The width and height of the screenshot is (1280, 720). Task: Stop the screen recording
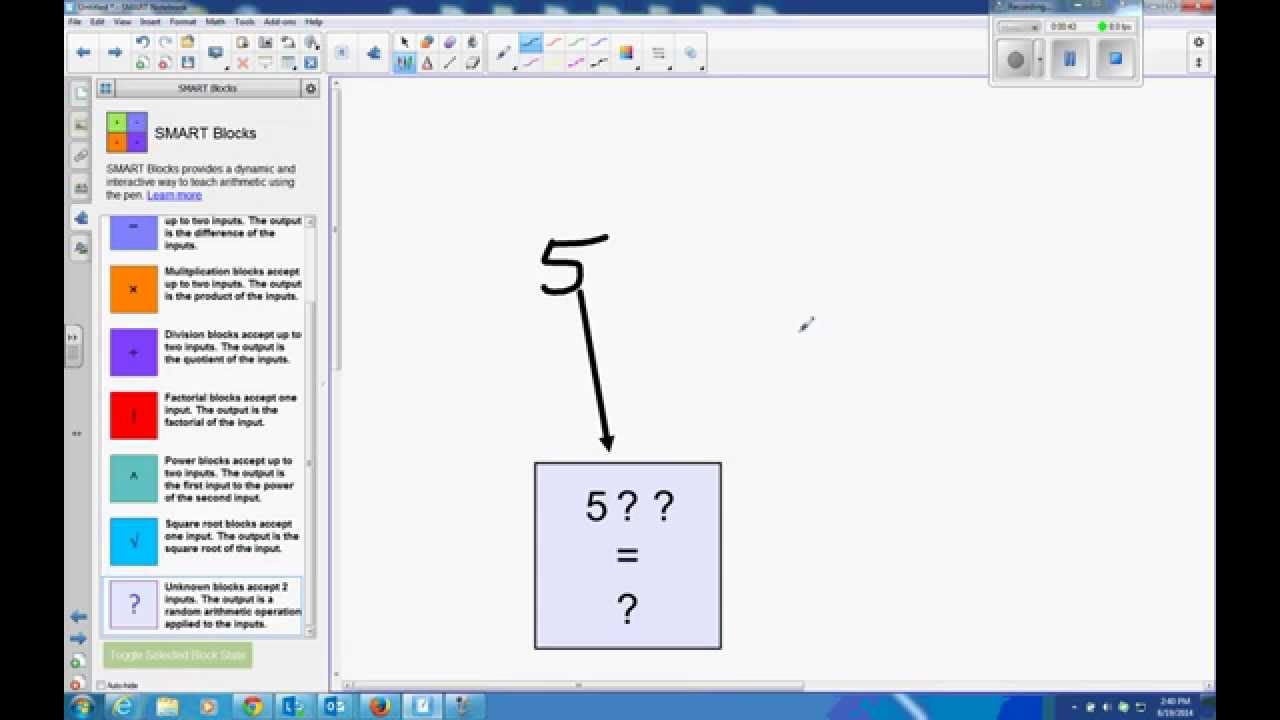pos(1116,59)
